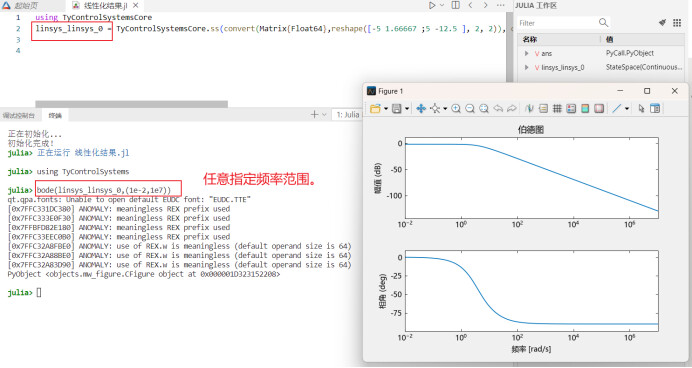Open dropdown next to line drawing tool
The height and width of the screenshot is (368, 692).
click(627, 109)
